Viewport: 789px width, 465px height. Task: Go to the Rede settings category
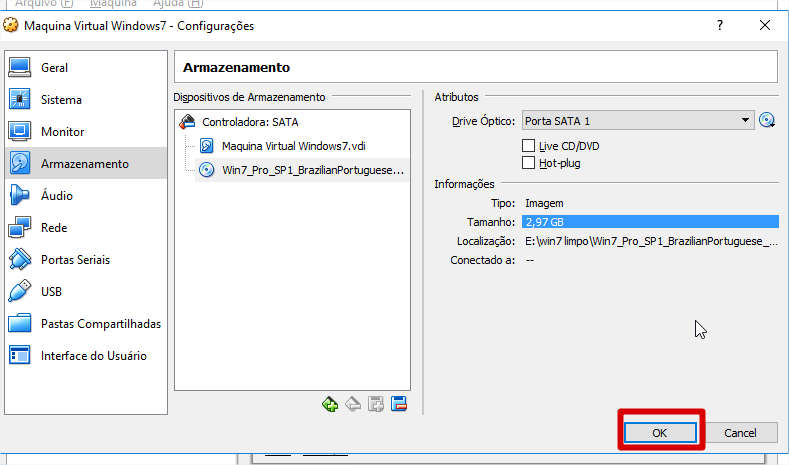tap(86, 227)
